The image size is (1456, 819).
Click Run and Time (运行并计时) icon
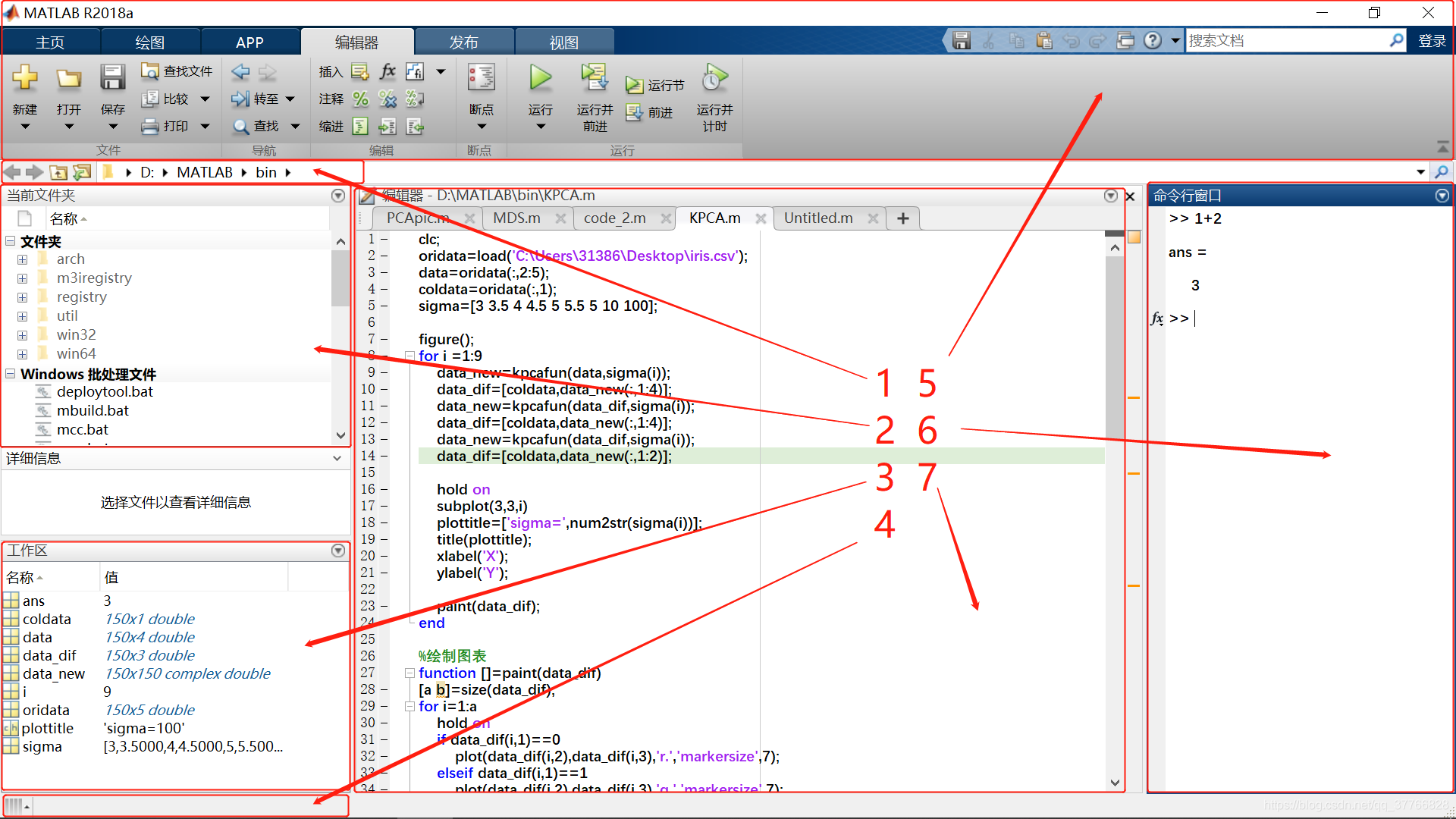pyautogui.click(x=714, y=77)
